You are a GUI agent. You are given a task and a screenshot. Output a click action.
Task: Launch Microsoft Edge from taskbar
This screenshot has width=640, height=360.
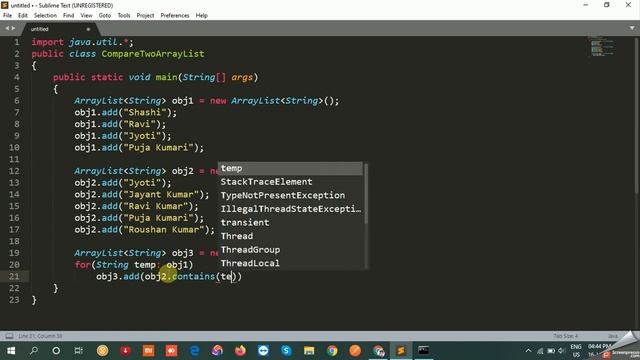pyautogui.click(x=195, y=351)
